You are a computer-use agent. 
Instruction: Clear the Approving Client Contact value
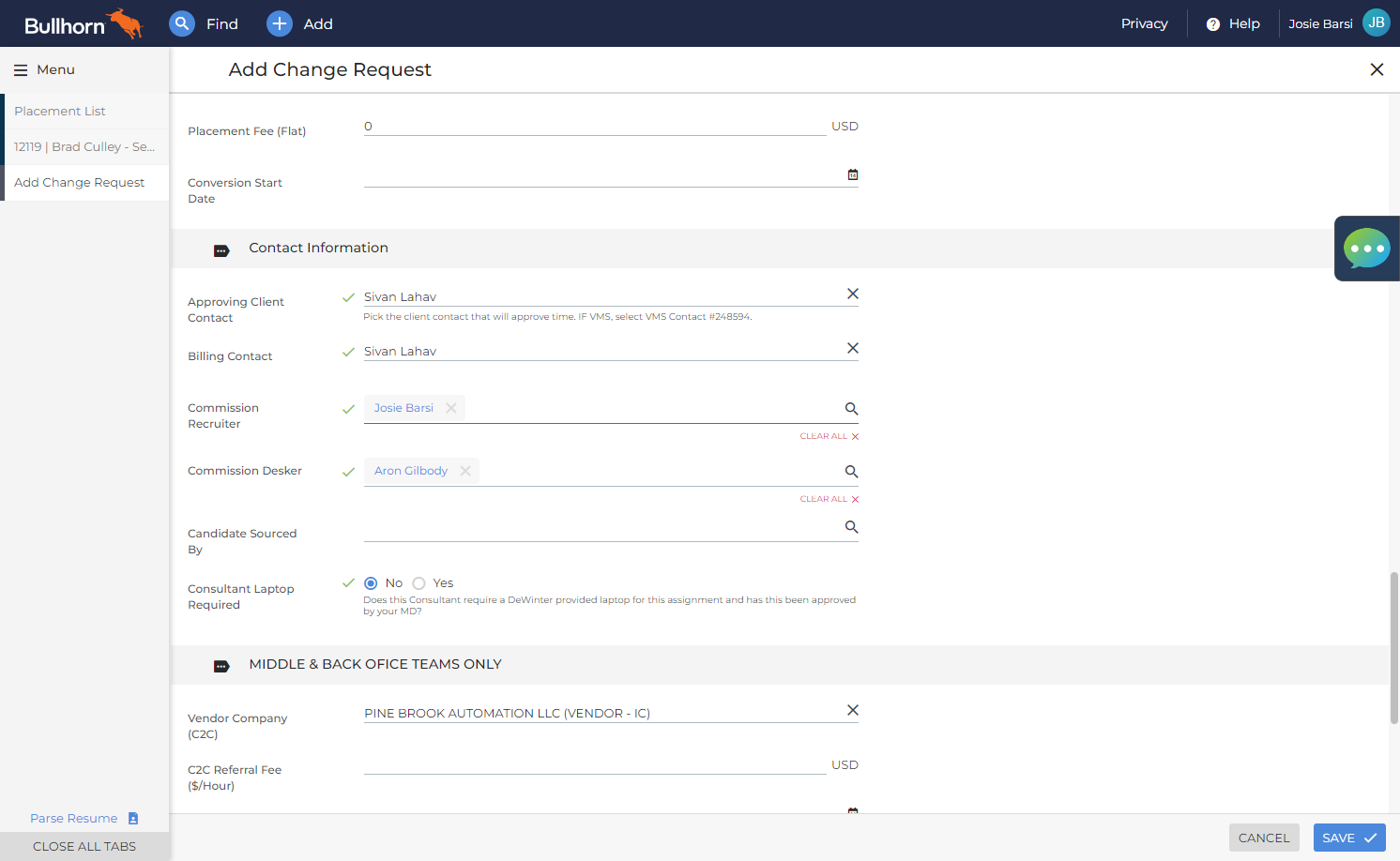[x=853, y=294]
